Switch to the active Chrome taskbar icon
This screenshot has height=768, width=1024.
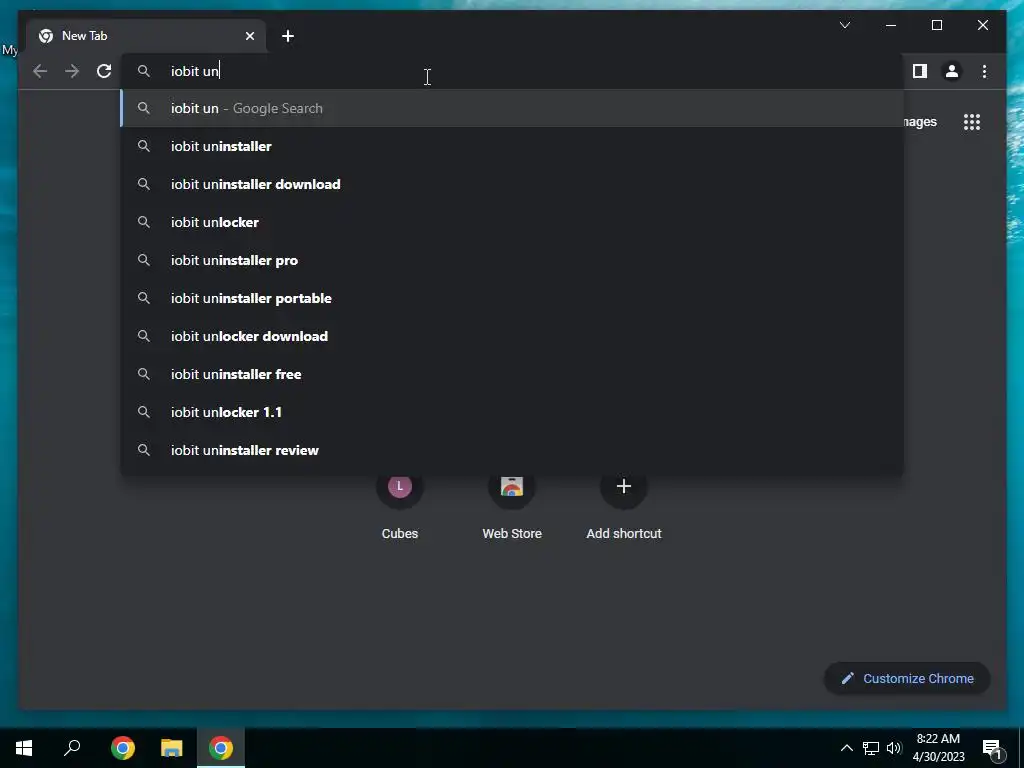(x=221, y=748)
